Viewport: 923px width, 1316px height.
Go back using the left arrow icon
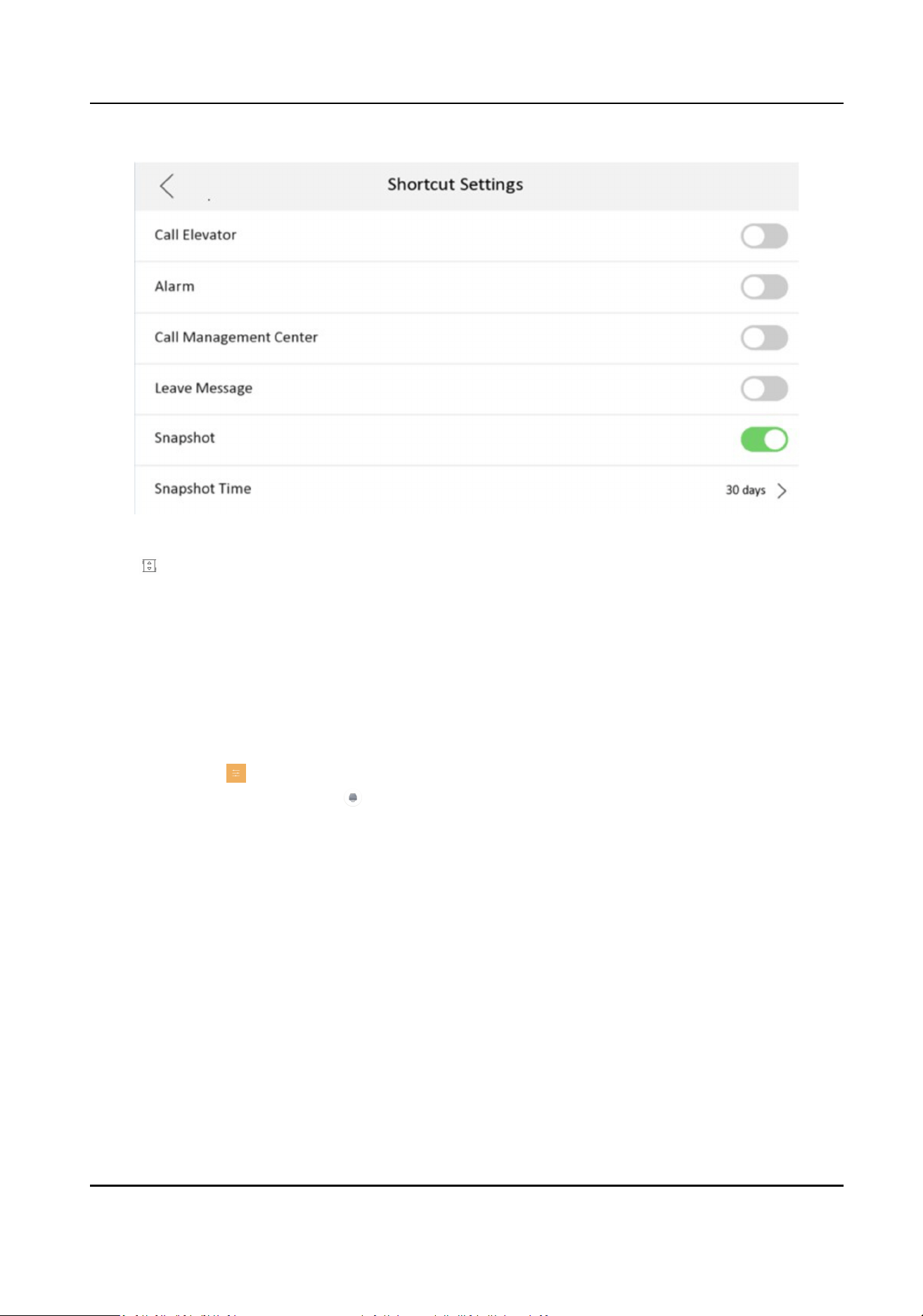point(167,186)
